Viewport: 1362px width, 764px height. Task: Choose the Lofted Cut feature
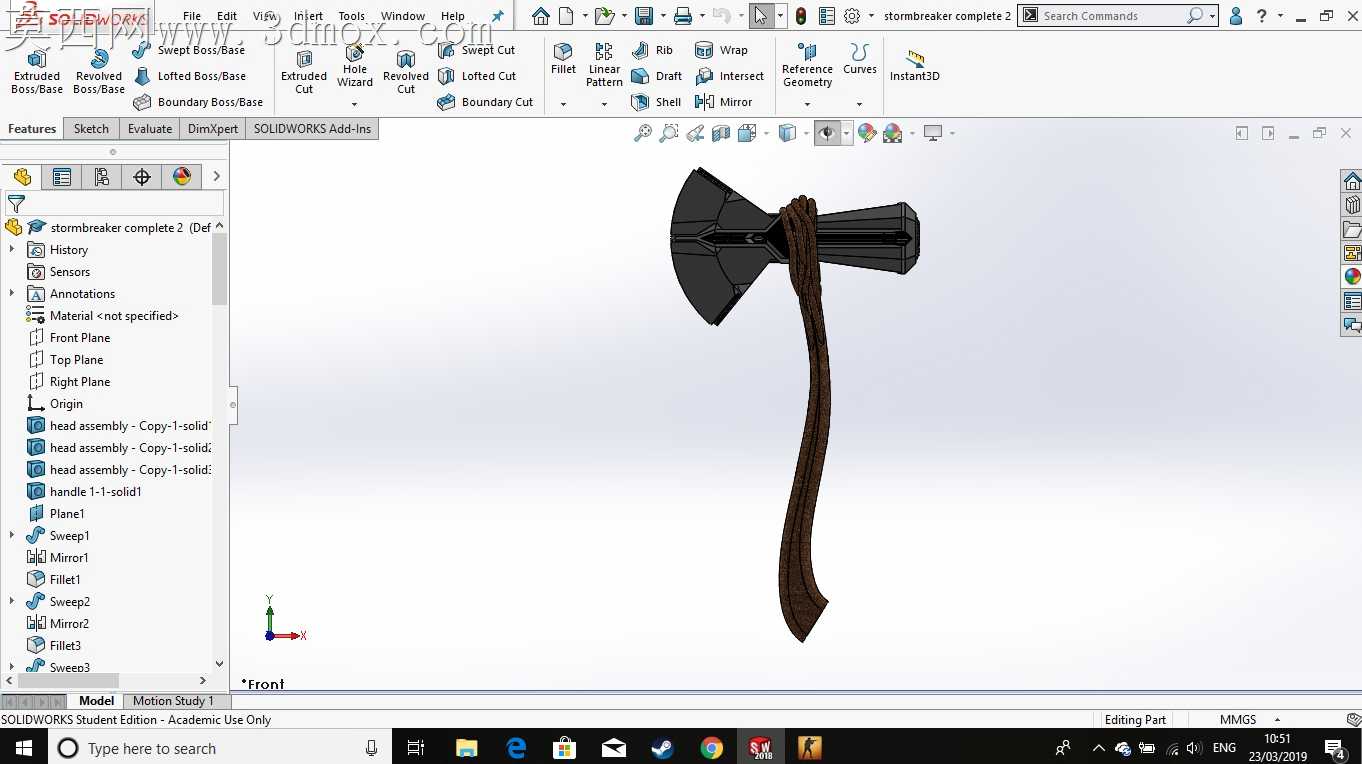(477, 76)
